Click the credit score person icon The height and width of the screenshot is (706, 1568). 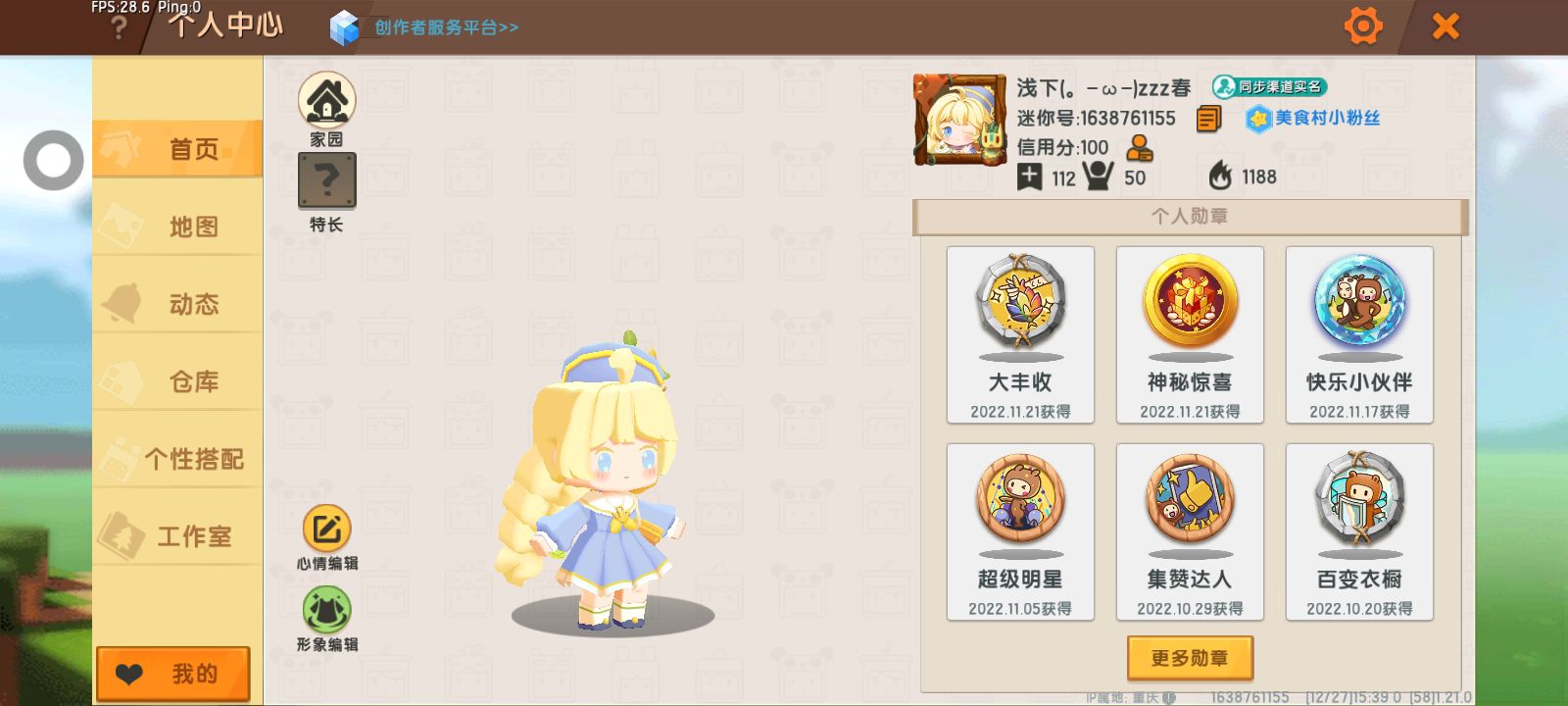(x=1139, y=148)
